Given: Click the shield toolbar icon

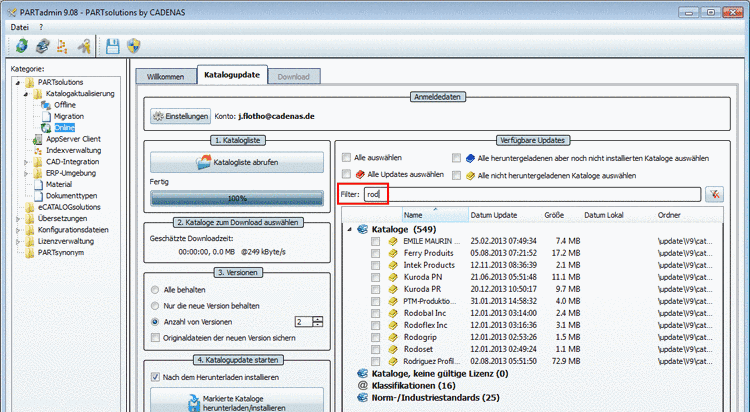Looking at the screenshot, I should (x=133, y=46).
